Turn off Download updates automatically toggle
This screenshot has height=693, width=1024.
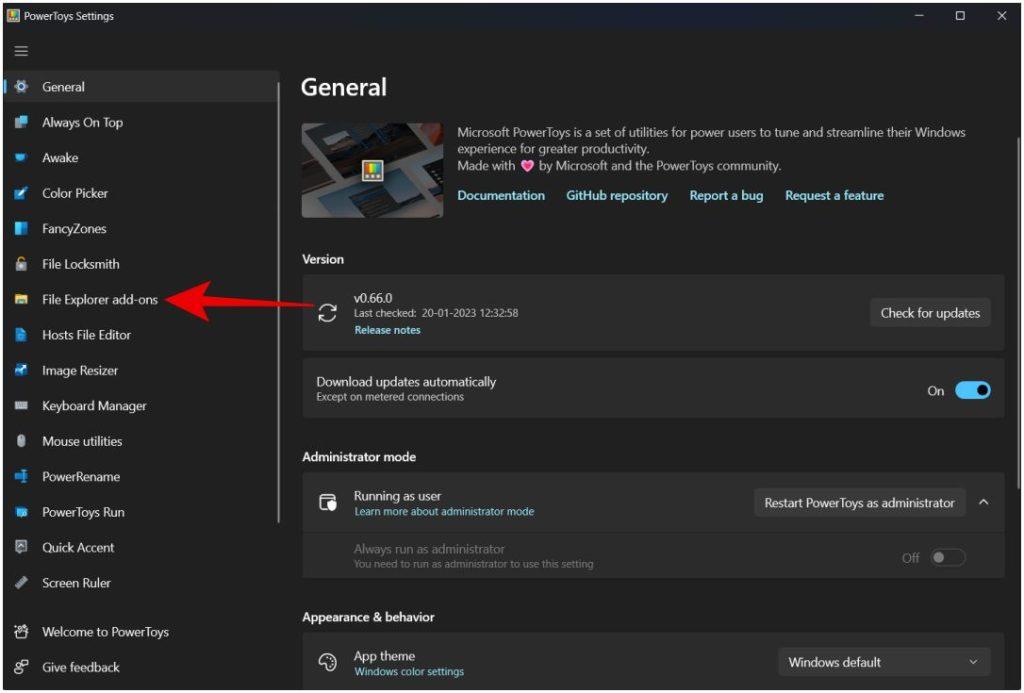click(x=972, y=391)
